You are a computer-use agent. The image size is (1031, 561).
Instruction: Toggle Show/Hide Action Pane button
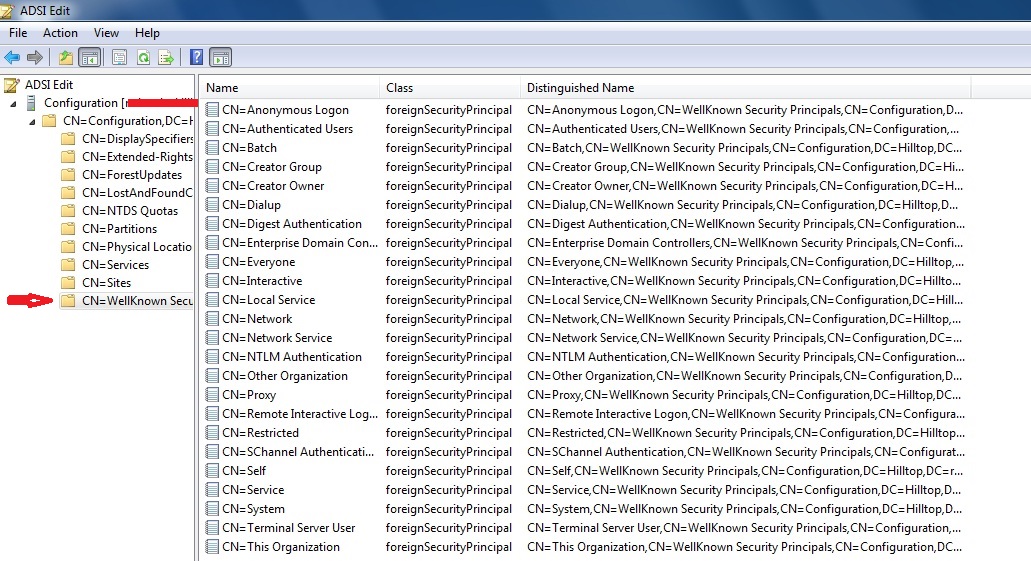[220, 57]
